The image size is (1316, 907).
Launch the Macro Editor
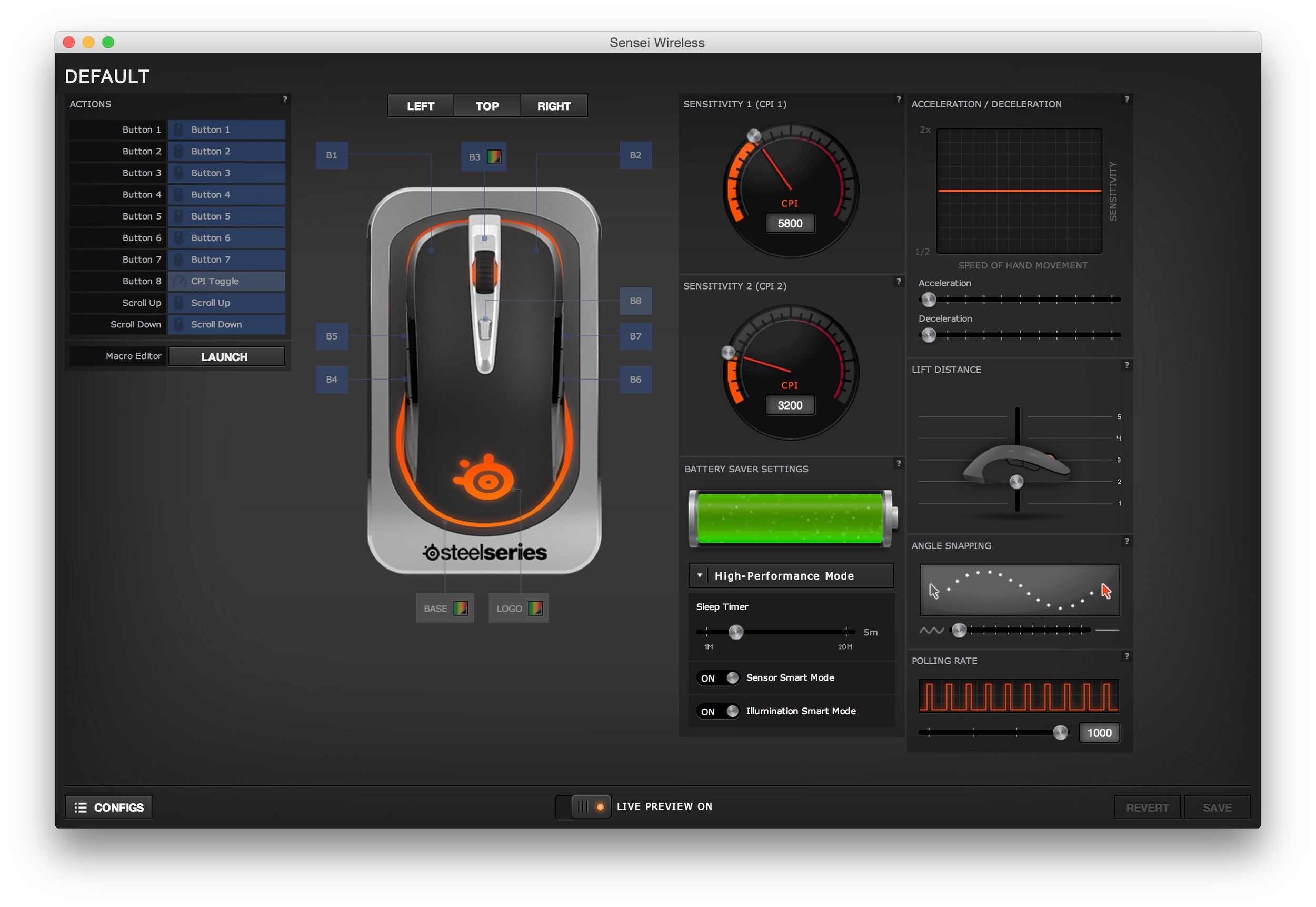[x=226, y=357]
